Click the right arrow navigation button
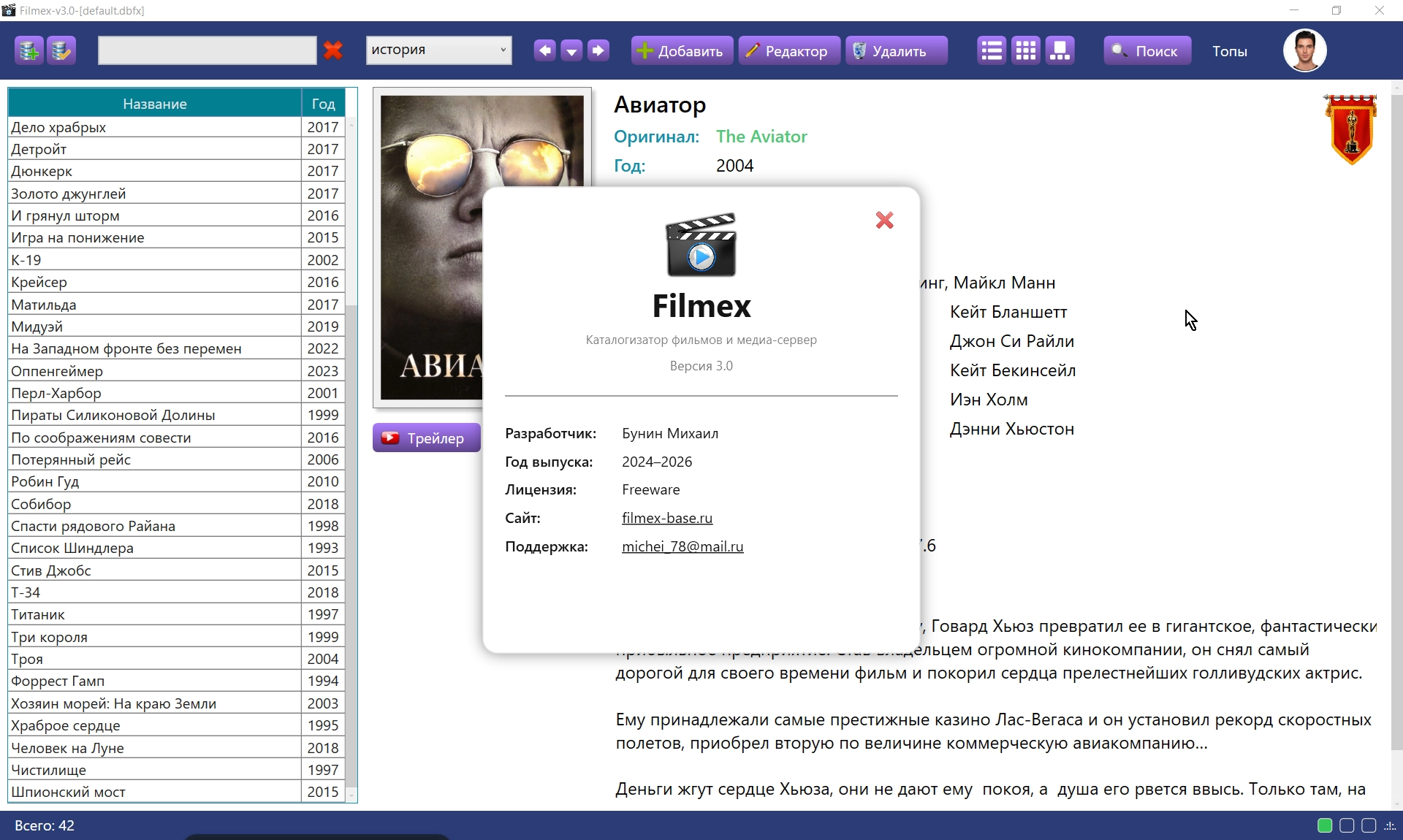Viewport: 1403px width, 840px height. [x=598, y=50]
